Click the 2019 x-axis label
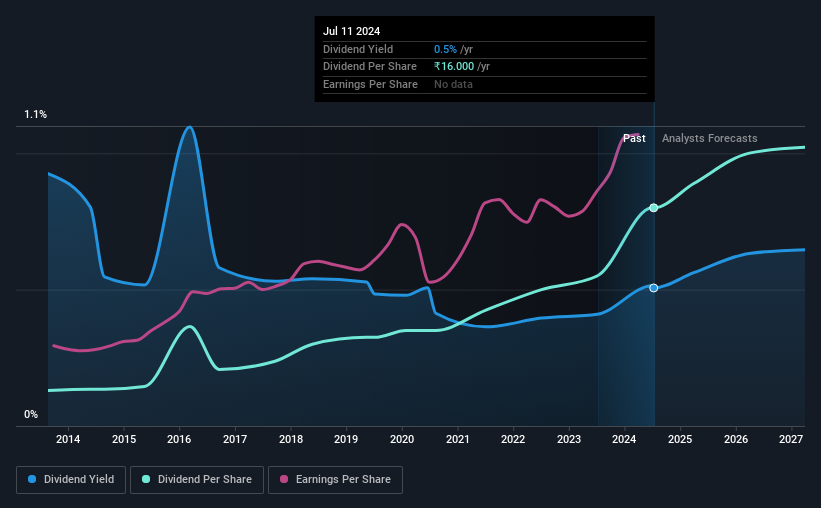 coord(346,439)
